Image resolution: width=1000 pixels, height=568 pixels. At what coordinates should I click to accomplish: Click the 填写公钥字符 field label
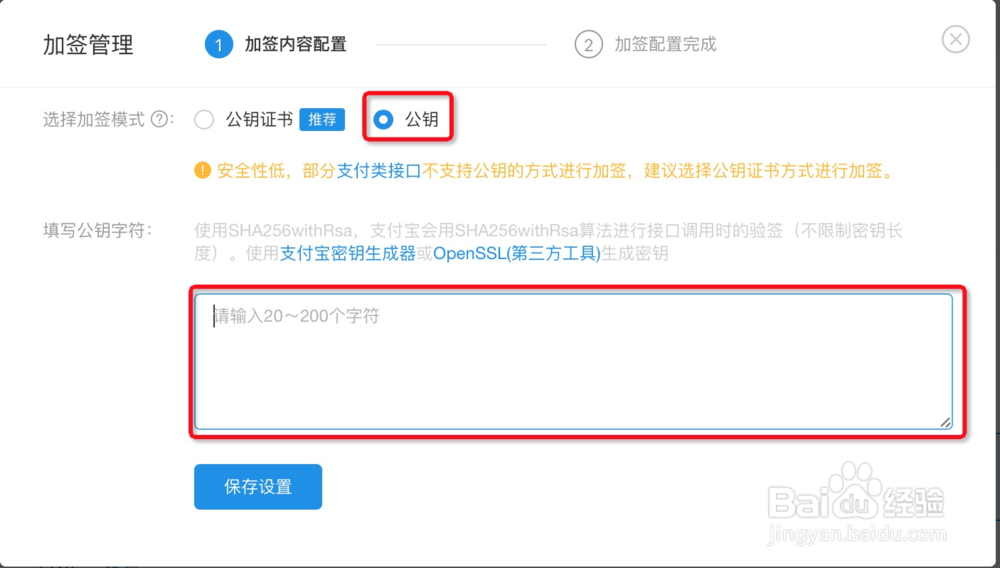[96, 231]
